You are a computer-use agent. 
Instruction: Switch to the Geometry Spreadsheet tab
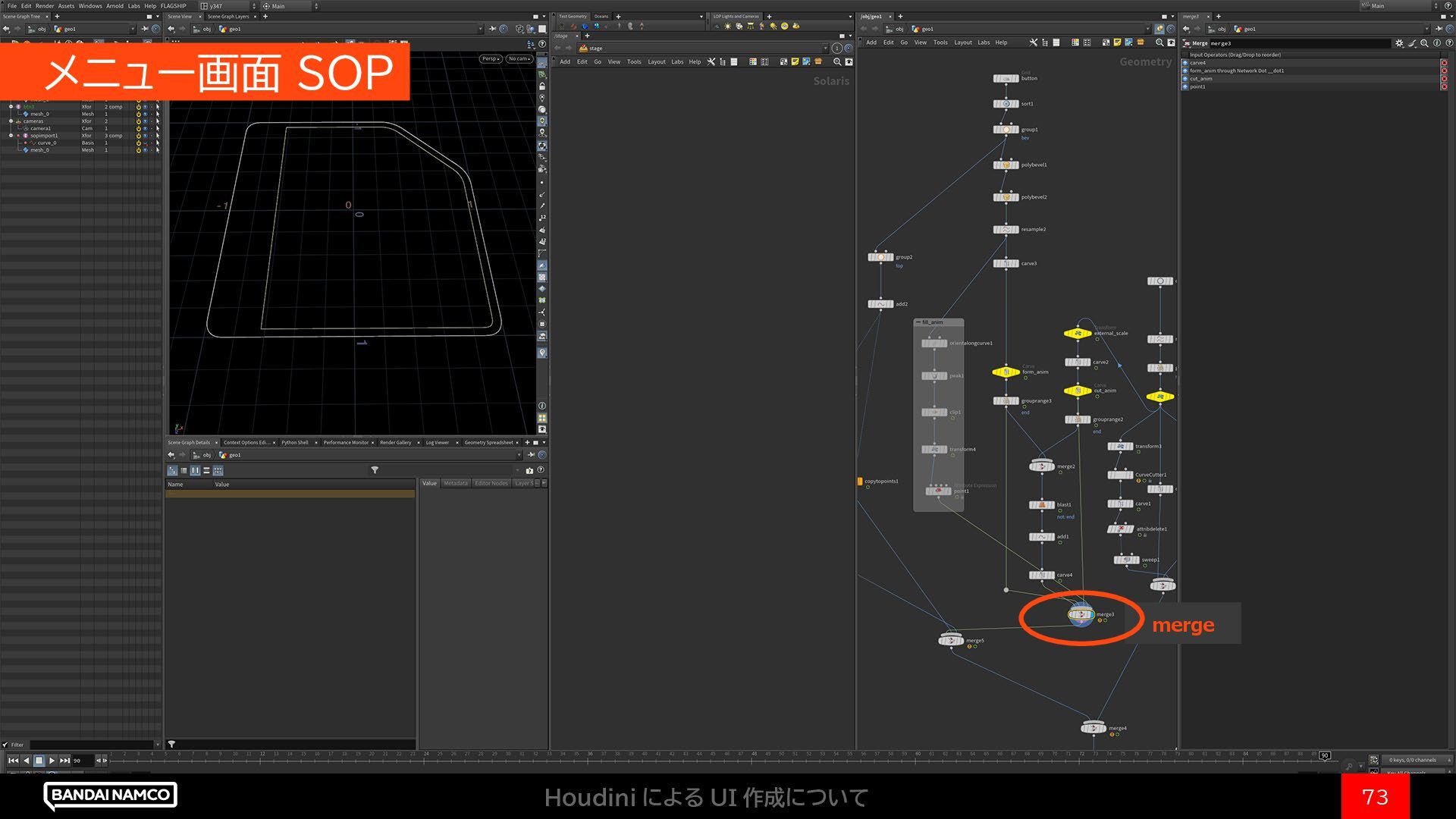tap(488, 442)
